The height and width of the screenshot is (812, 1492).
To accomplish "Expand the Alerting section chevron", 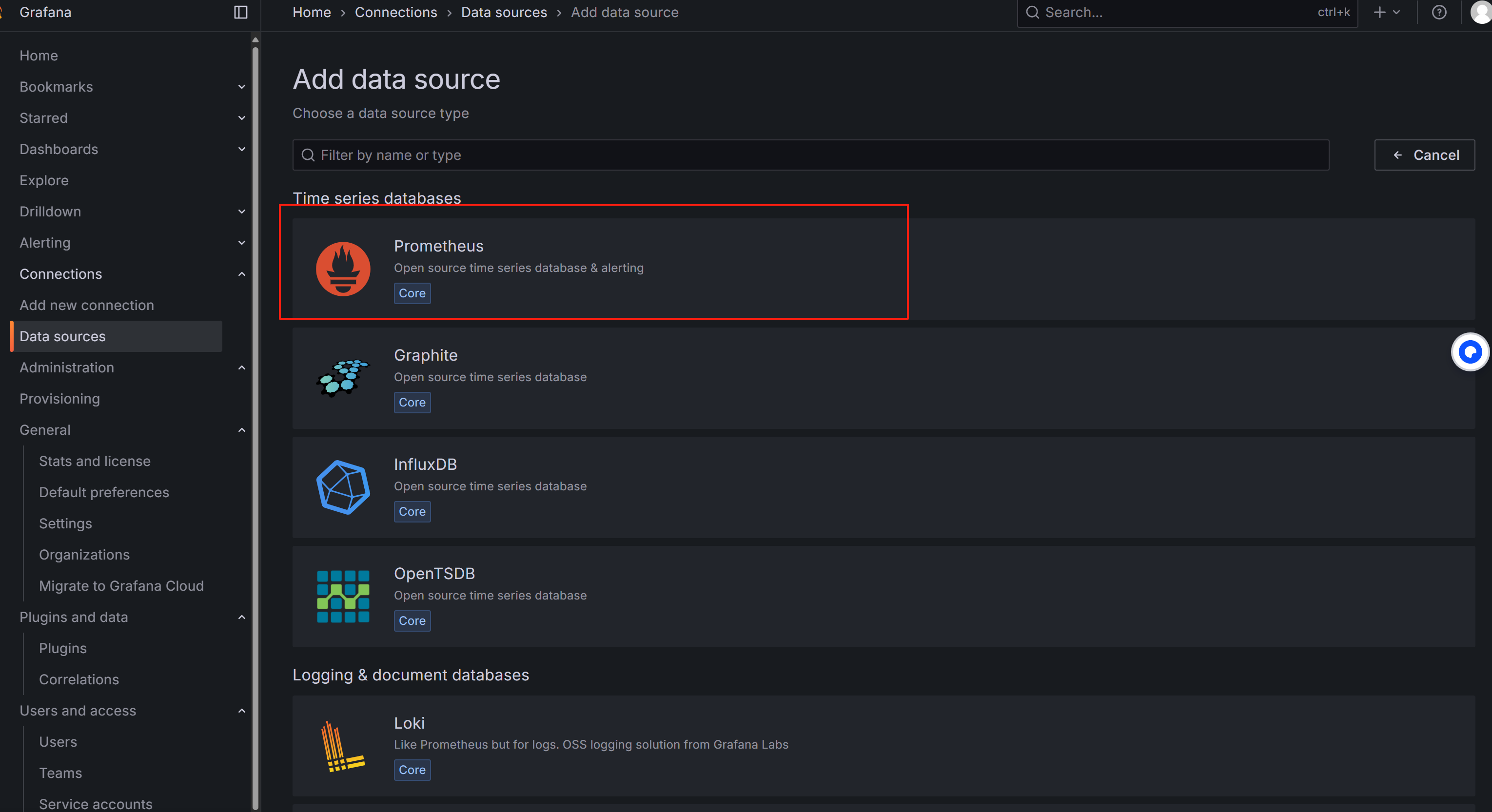I will pyautogui.click(x=241, y=243).
